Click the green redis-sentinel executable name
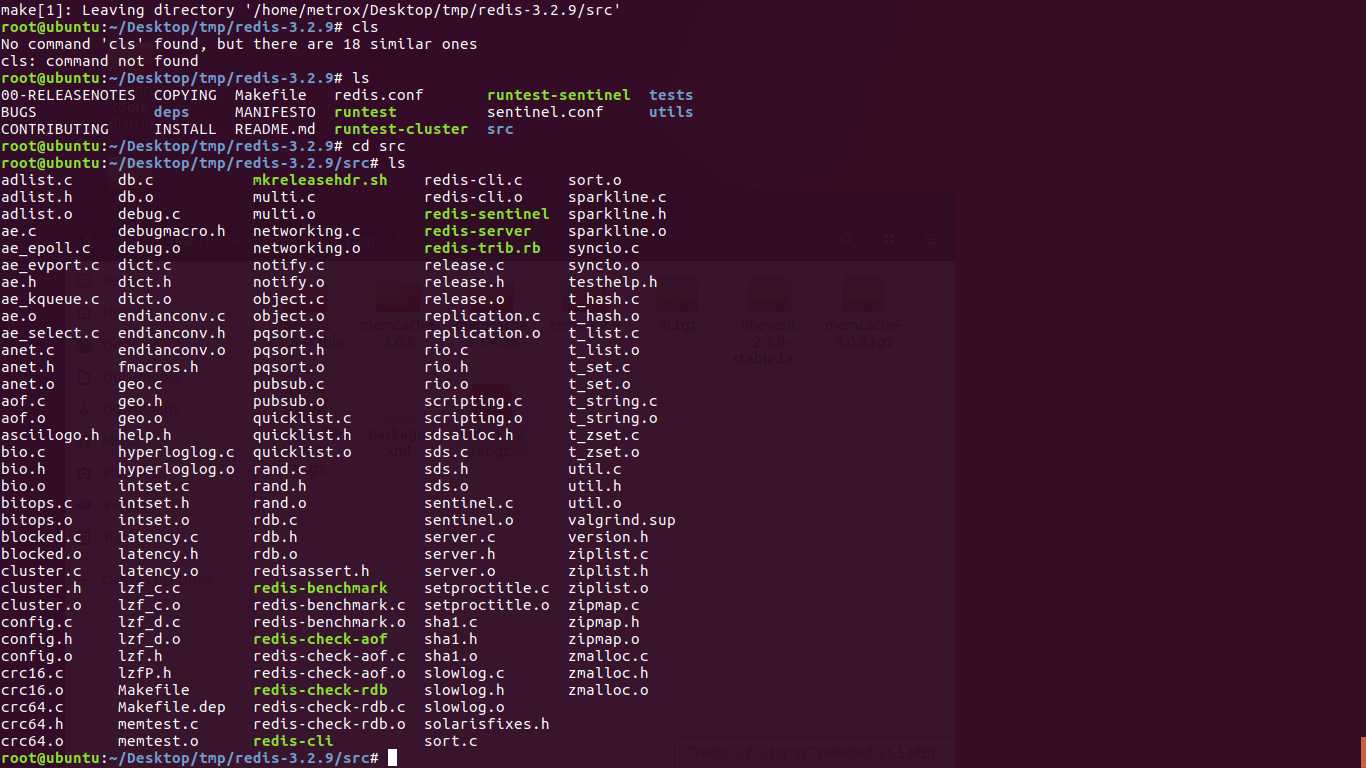This screenshot has height=768, width=1366. 487,214
